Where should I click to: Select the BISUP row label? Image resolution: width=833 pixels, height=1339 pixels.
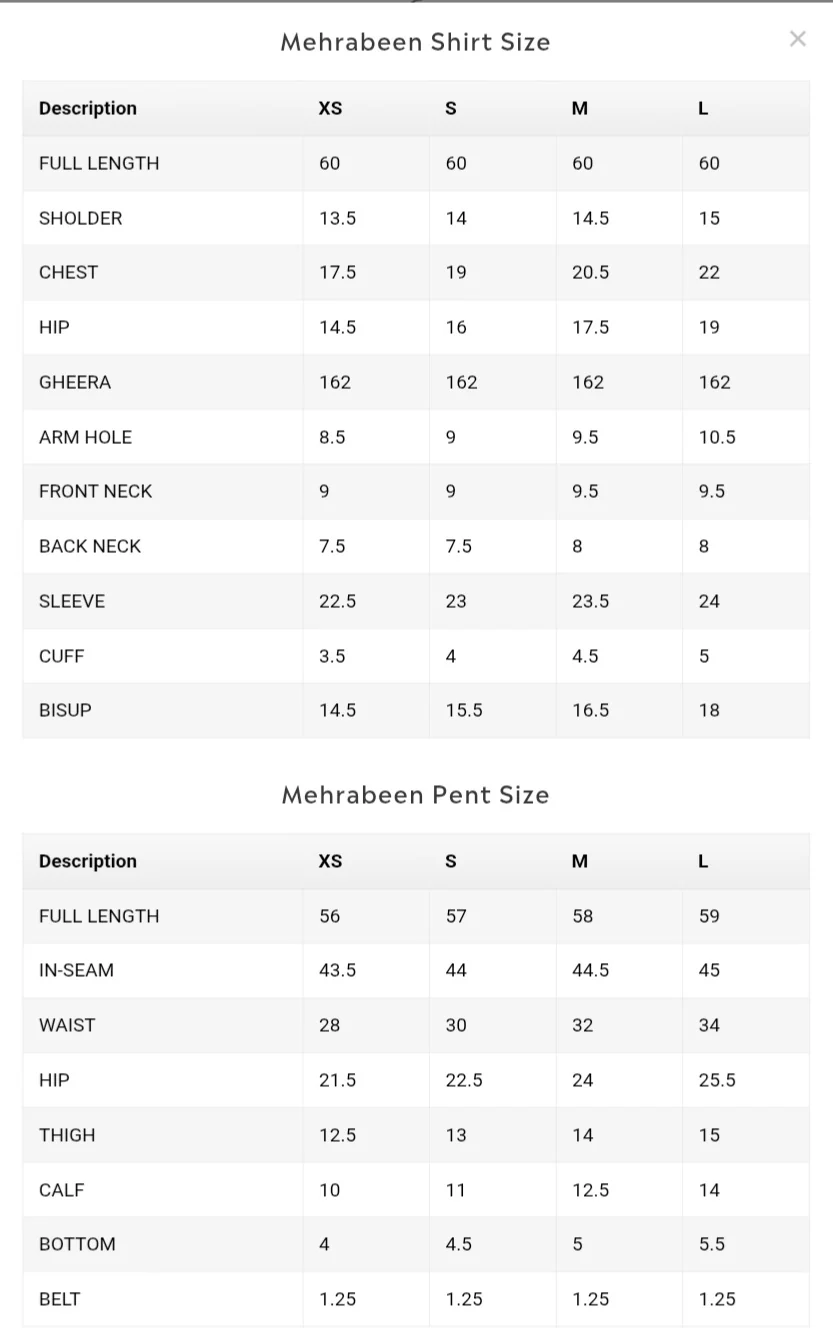point(65,710)
